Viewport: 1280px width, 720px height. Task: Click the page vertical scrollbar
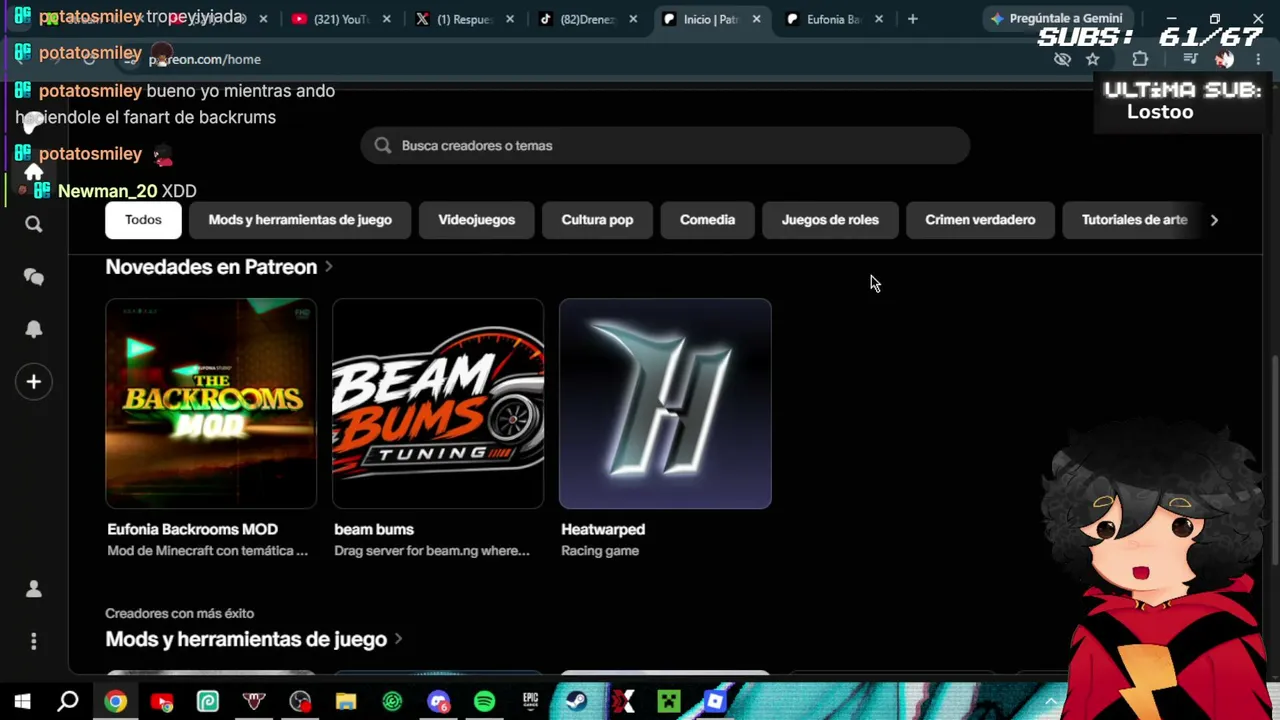click(1273, 460)
